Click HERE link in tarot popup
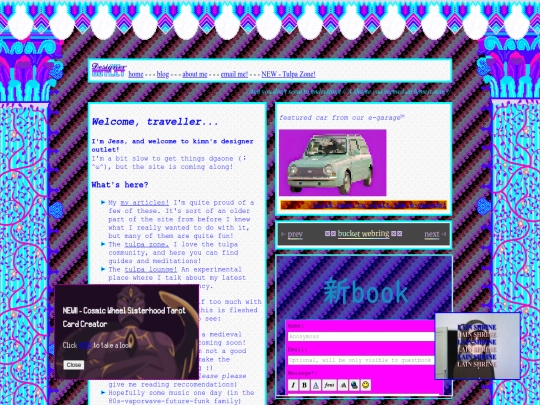 (x=85, y=345)
